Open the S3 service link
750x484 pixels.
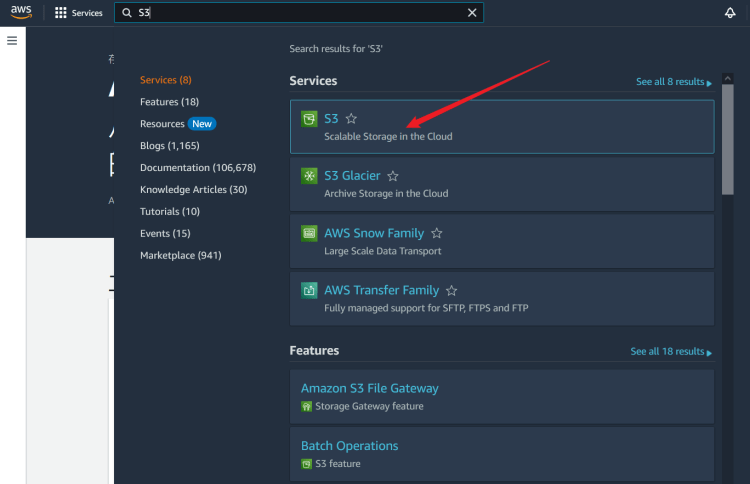click(x=331, y=119)
